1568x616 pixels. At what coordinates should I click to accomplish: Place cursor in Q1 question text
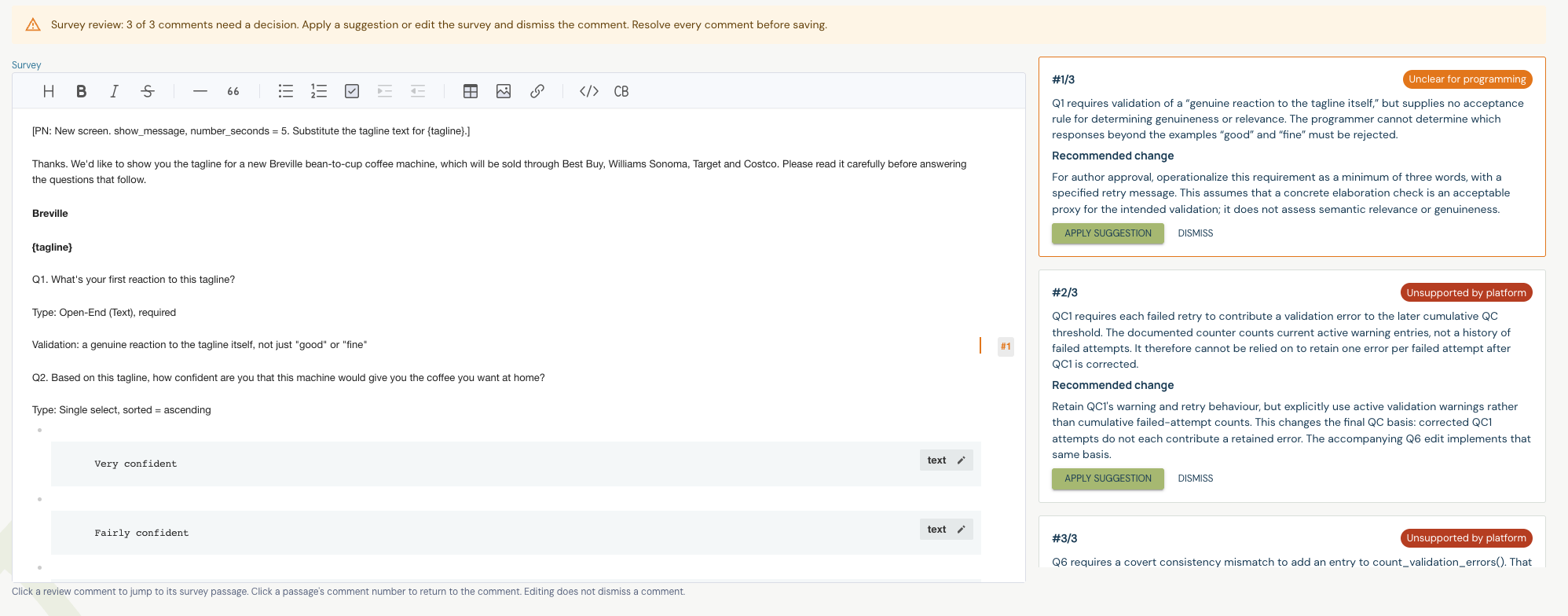(134, 280)
